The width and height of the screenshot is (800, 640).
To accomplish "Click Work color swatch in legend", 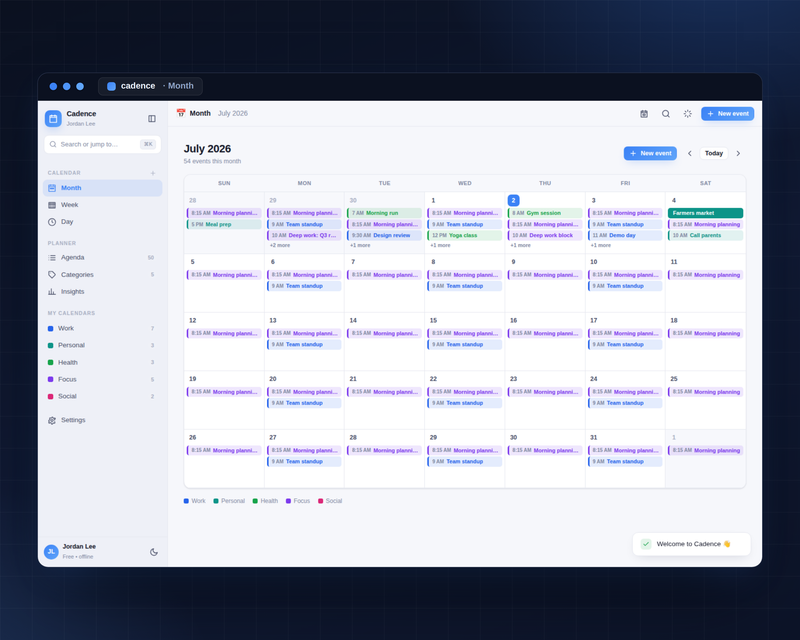I will (186, 501).
